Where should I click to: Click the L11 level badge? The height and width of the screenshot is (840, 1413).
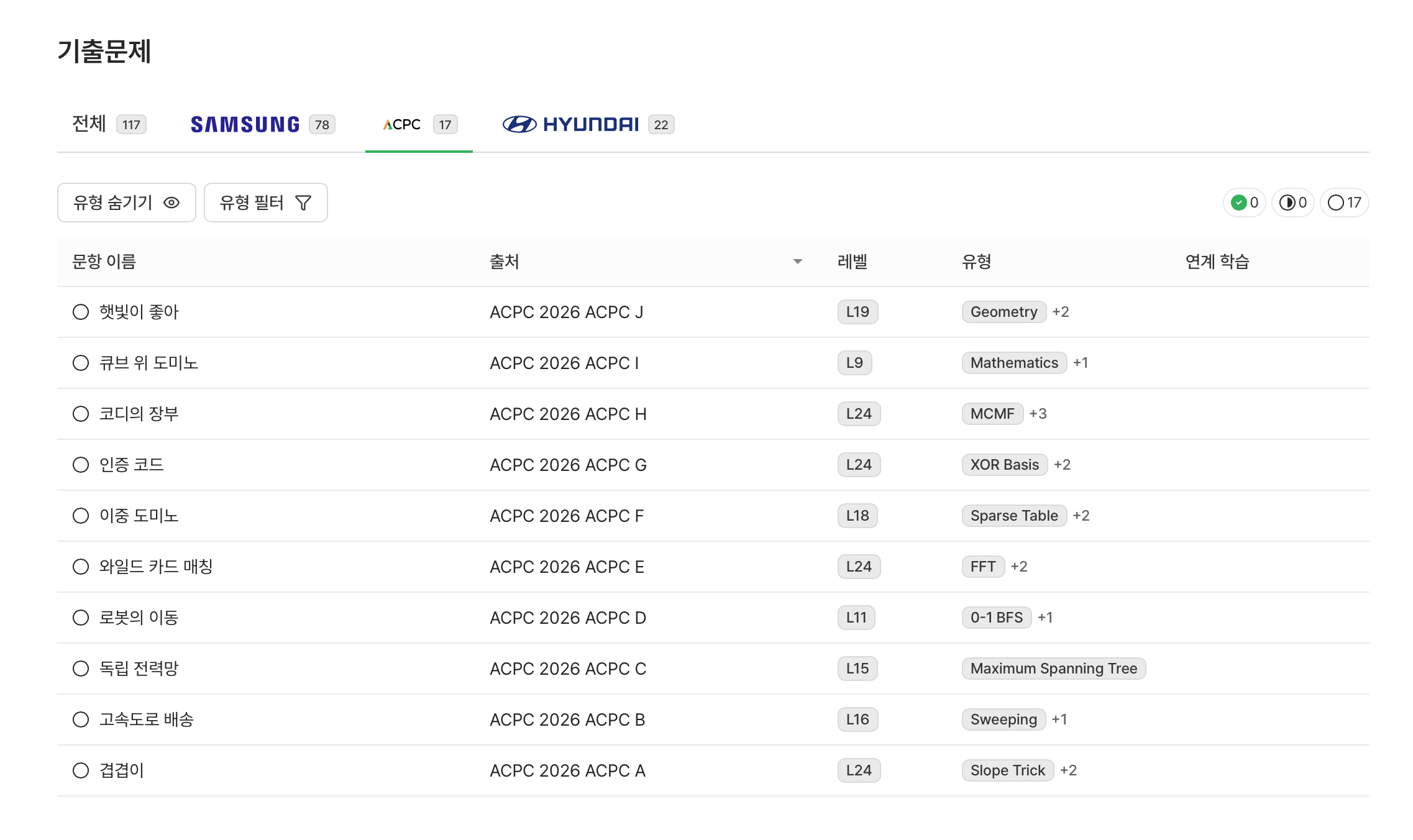pyautogui.click(x=856, y=618)
